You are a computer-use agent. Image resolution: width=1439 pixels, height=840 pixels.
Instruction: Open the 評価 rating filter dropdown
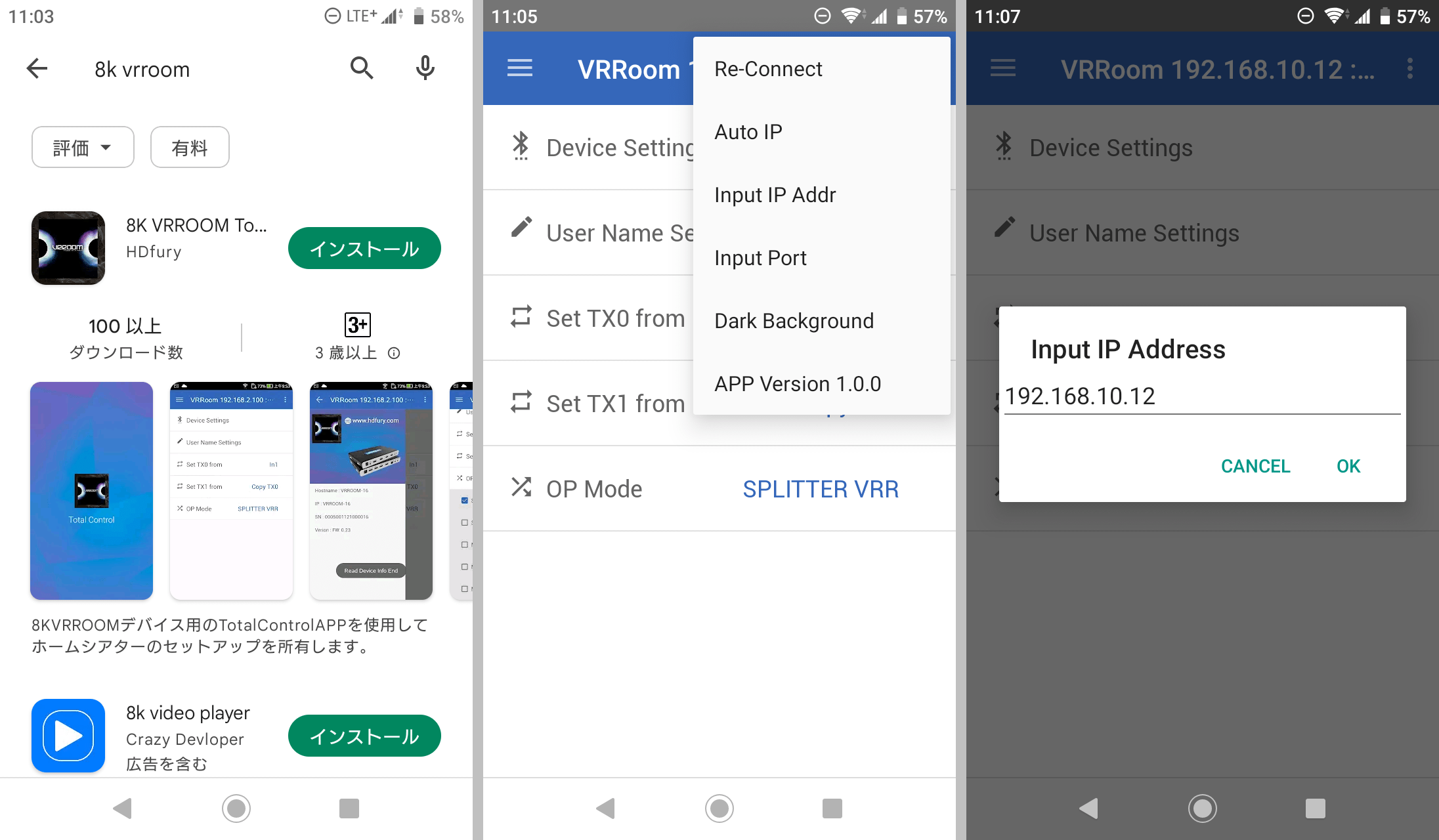(x=83, y=148)
